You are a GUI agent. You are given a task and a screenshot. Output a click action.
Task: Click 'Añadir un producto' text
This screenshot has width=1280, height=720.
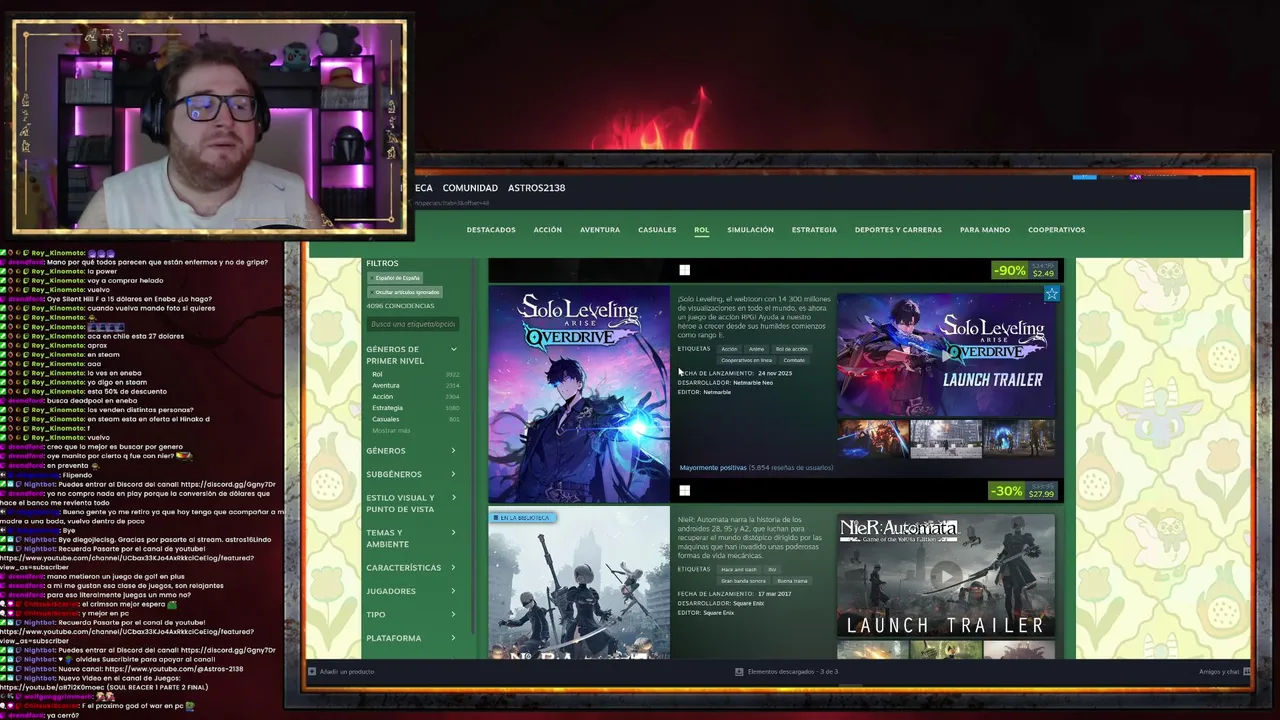tap(347, 672)
